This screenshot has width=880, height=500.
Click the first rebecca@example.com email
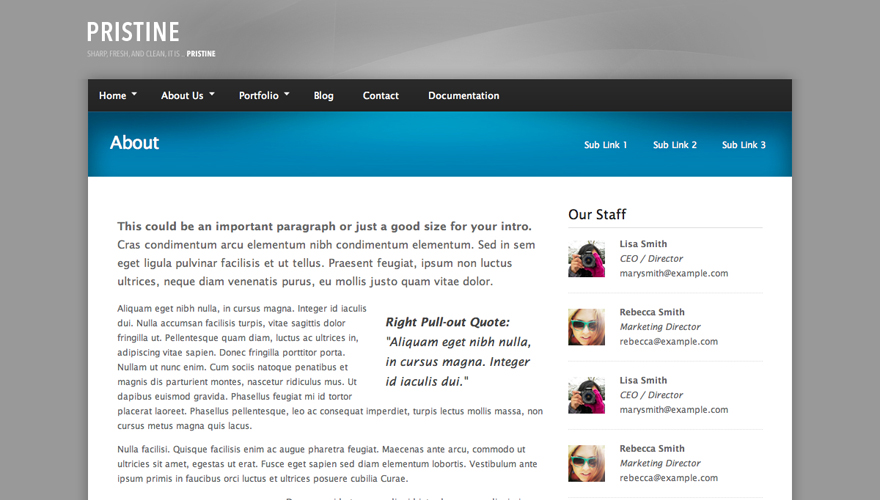pos(668,341)
